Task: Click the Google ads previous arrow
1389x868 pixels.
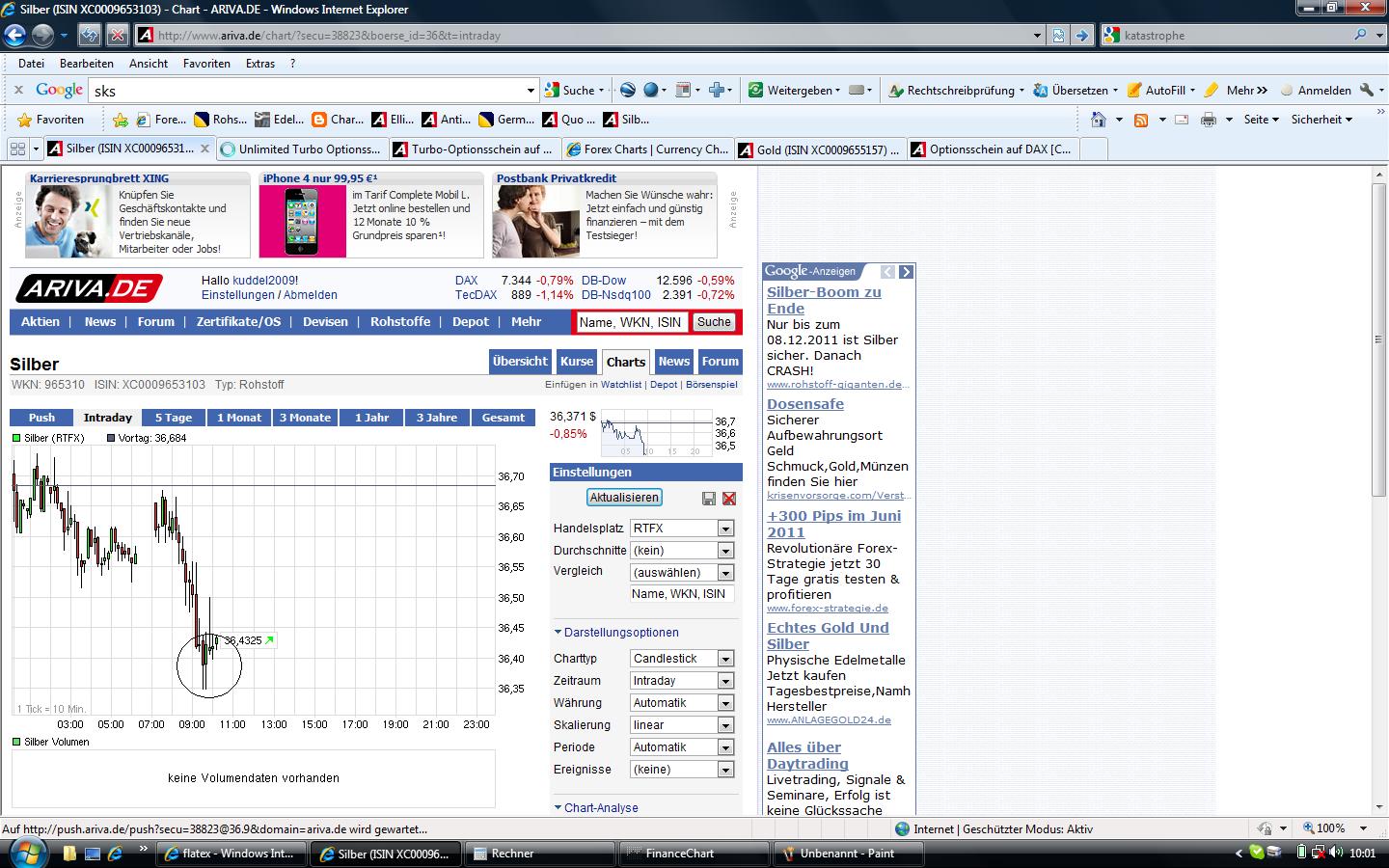Action: click(x=887, y=272)
